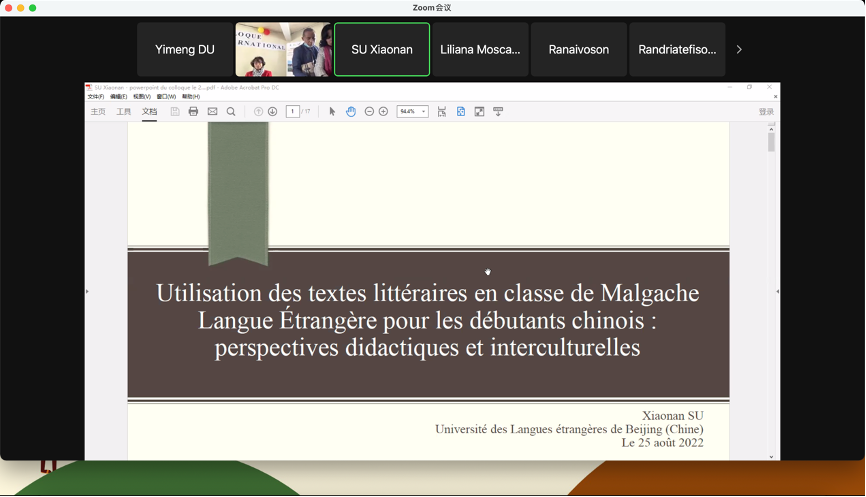This screenshot has width=866, height=497.
Task: Open the 文件(F) menu
Action: 95,97
